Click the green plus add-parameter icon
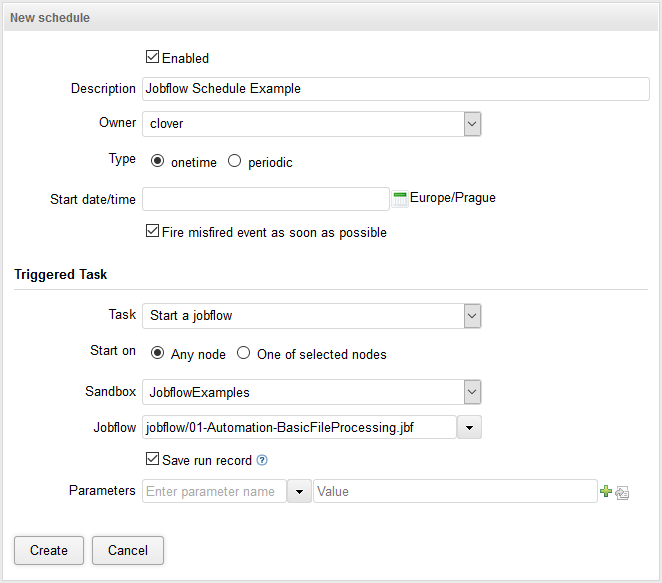The image size is (662, 583). tap(605, 491)
